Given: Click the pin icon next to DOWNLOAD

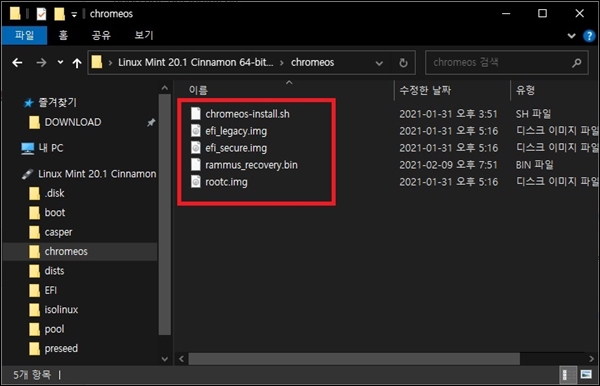Looking at the screenshot, I should click(151, 123).
